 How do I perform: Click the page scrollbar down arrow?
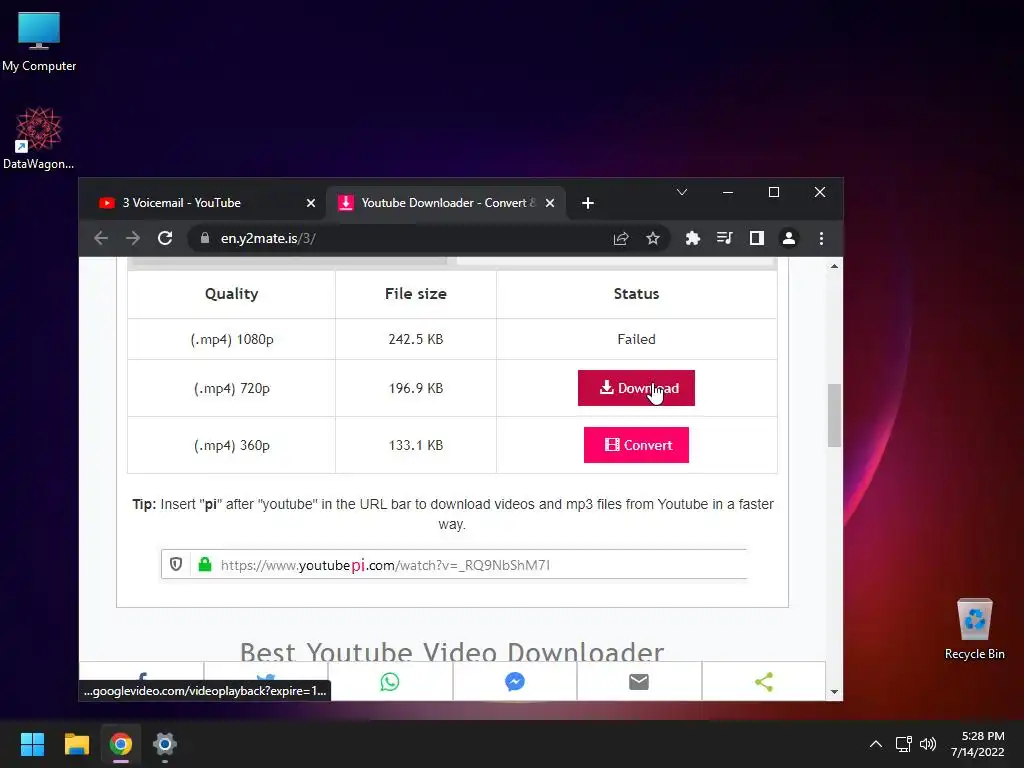coord(834,692)
